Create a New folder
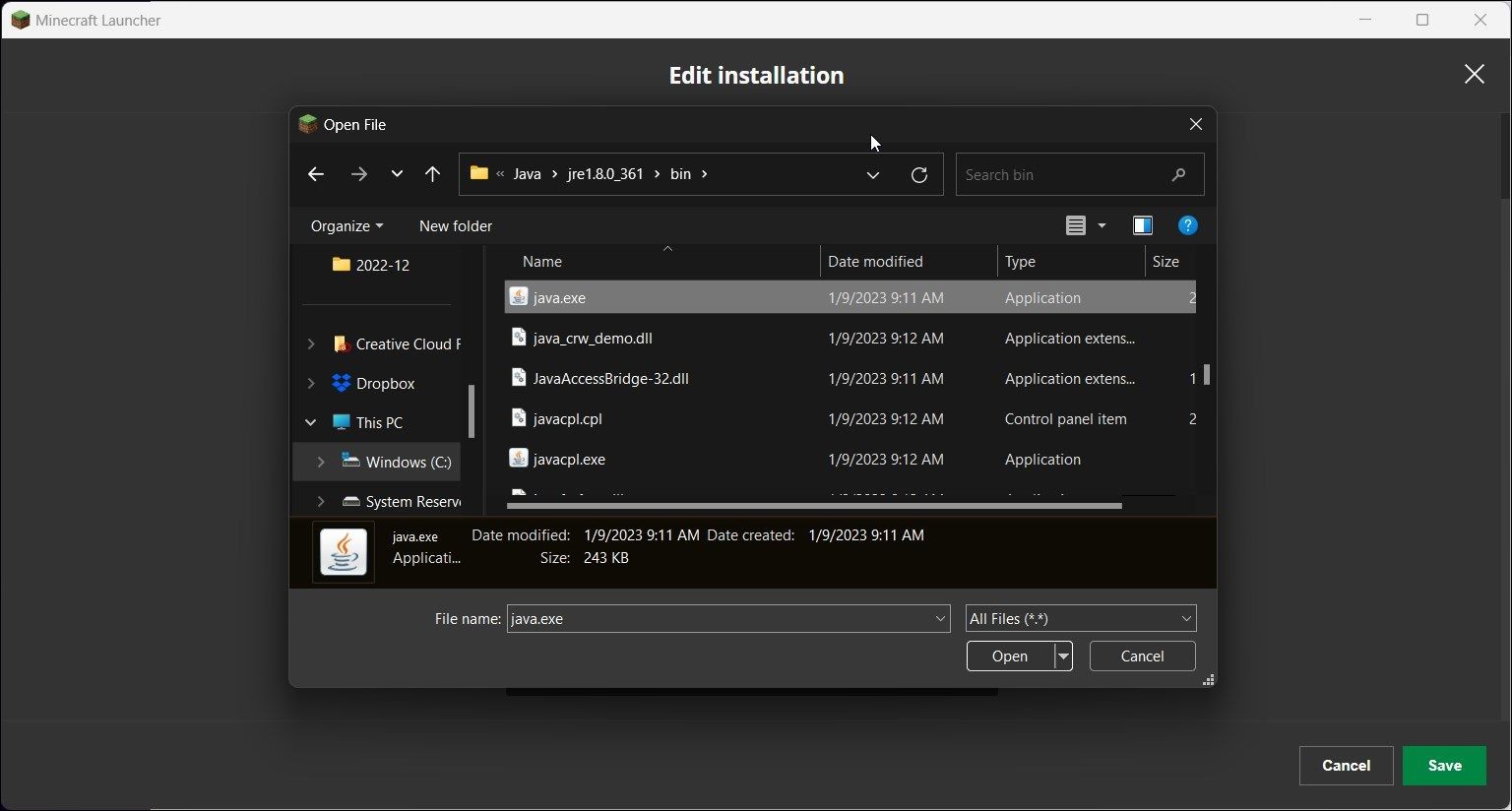This screenshot has height=811, width=1512. click(x=456, y=226)
